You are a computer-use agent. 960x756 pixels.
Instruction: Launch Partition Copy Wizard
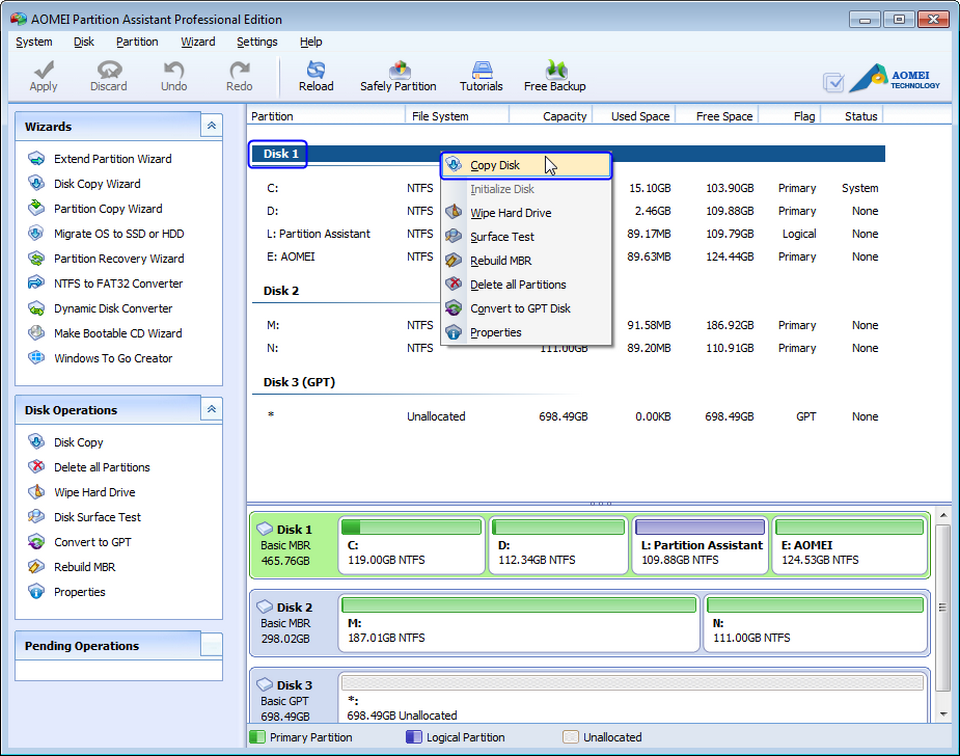96,209
